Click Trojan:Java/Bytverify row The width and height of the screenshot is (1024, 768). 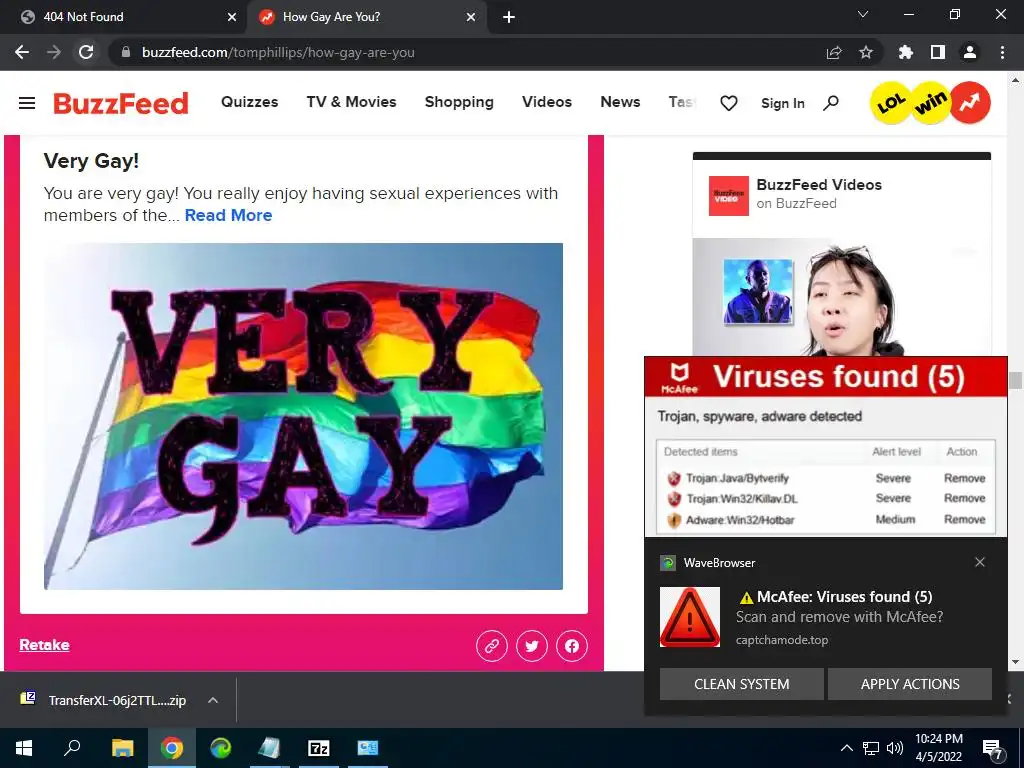pos(825,478)
